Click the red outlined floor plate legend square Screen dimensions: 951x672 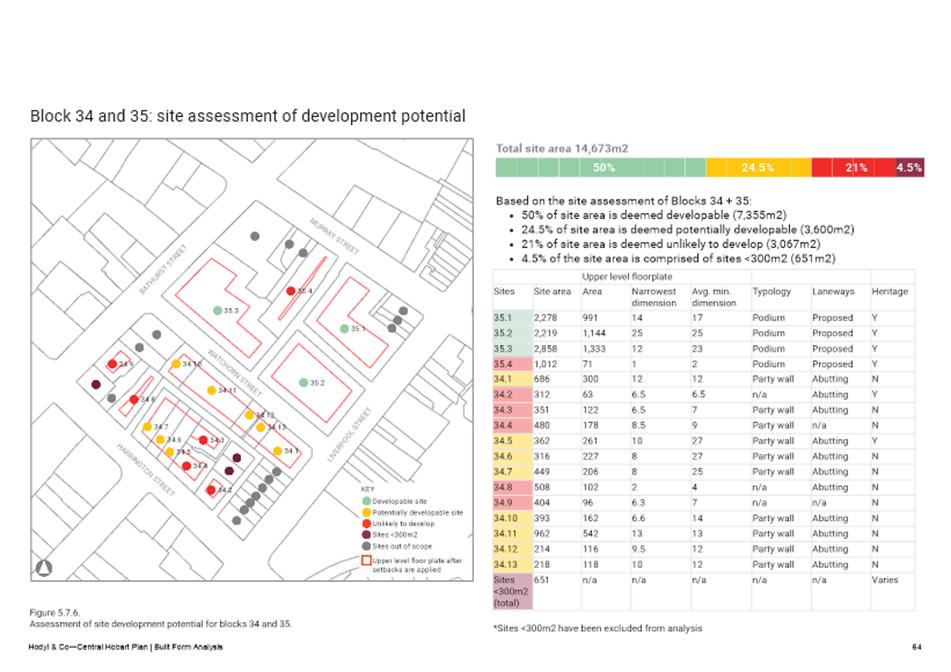pos(366,560)
